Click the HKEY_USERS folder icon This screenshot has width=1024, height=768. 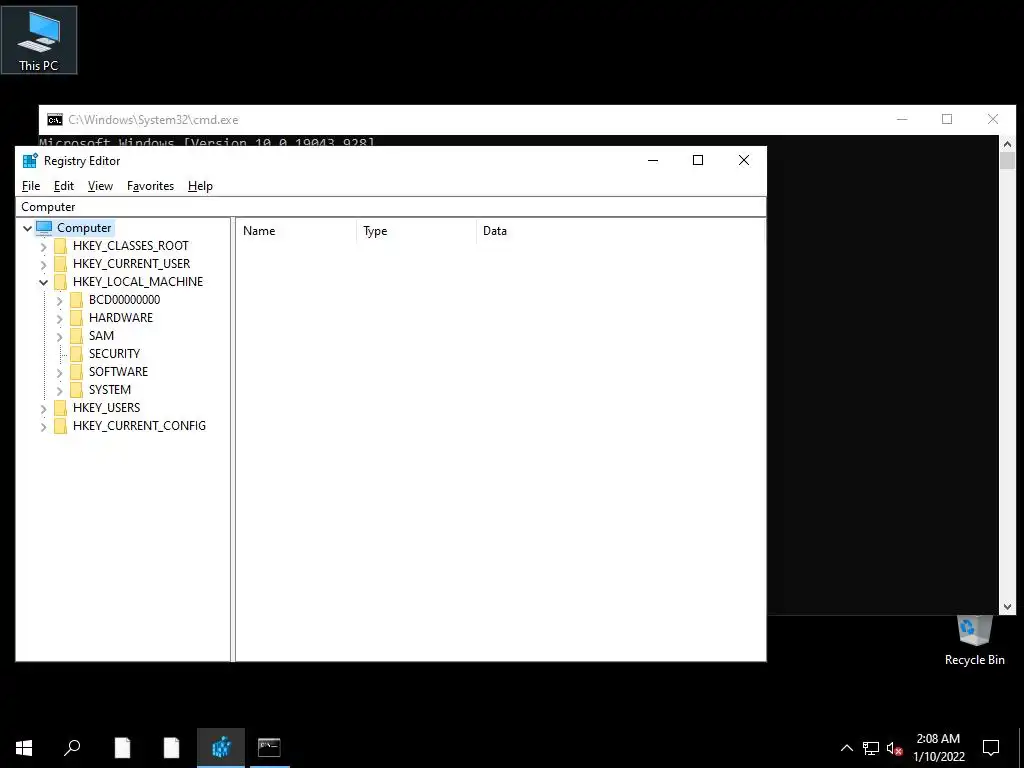(x=60, y=408)
